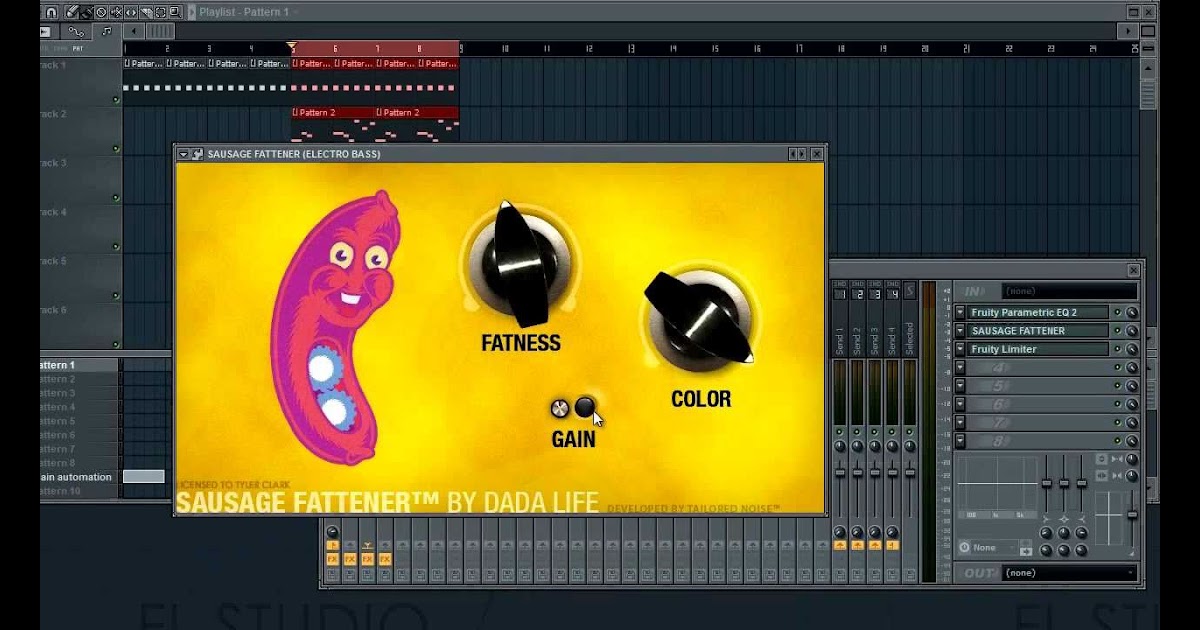Select the delete tool in Playlist toolbar
Image resolution: width=1200 pixels, height=630 pixels.
[x=101, y=12]
